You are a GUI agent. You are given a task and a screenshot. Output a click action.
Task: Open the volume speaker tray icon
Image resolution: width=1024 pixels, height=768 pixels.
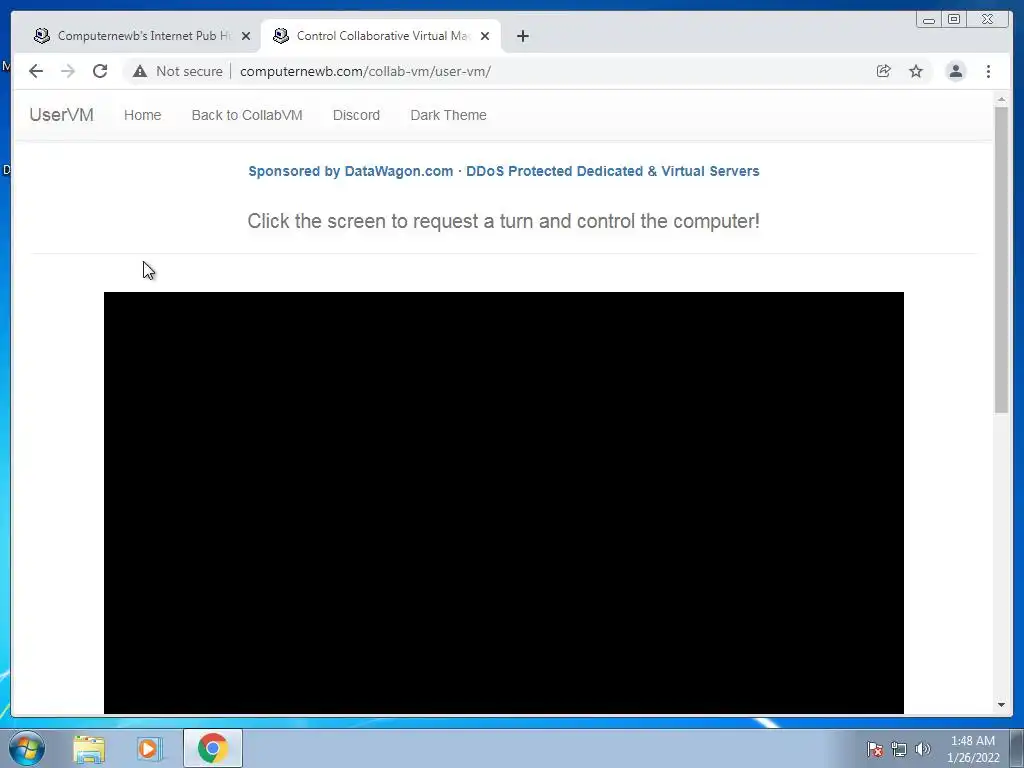pos(922,749)
